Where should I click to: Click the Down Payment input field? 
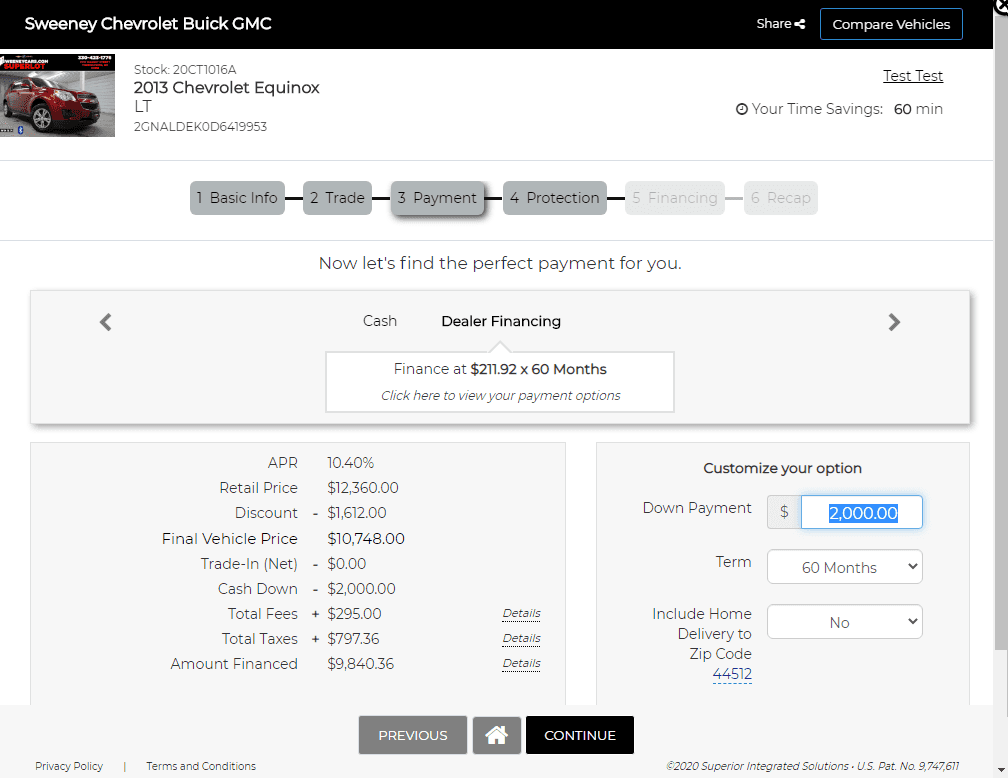[x=861, y=512]
